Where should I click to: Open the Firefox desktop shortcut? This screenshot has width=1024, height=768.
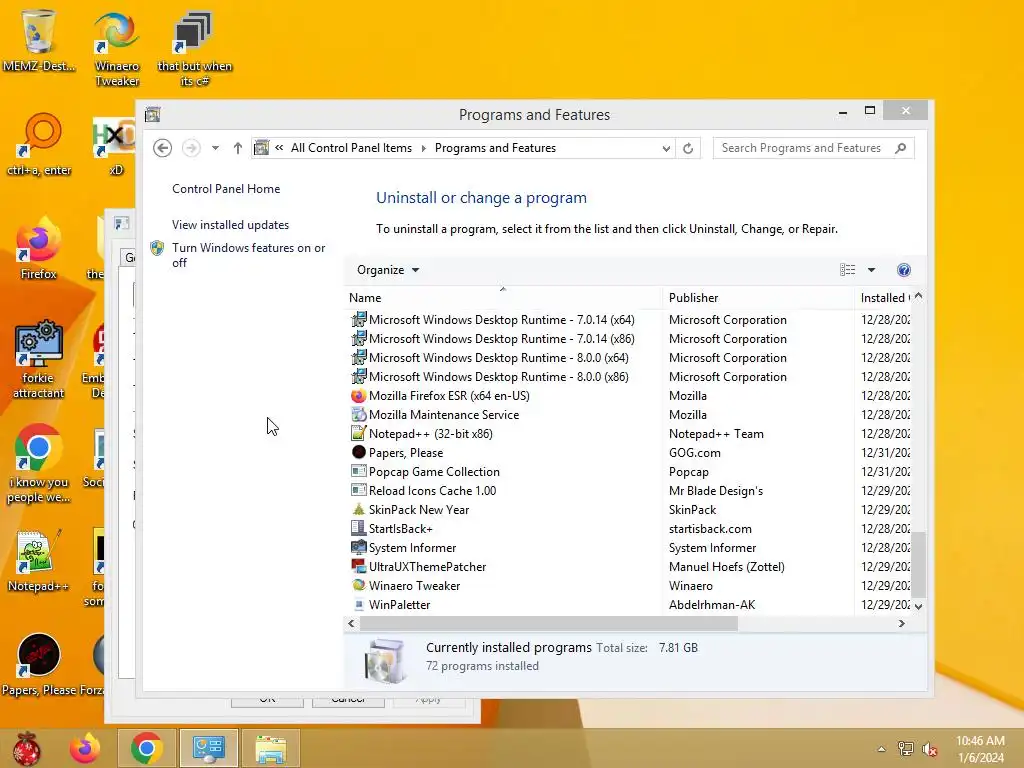click(x=39, y=249)
